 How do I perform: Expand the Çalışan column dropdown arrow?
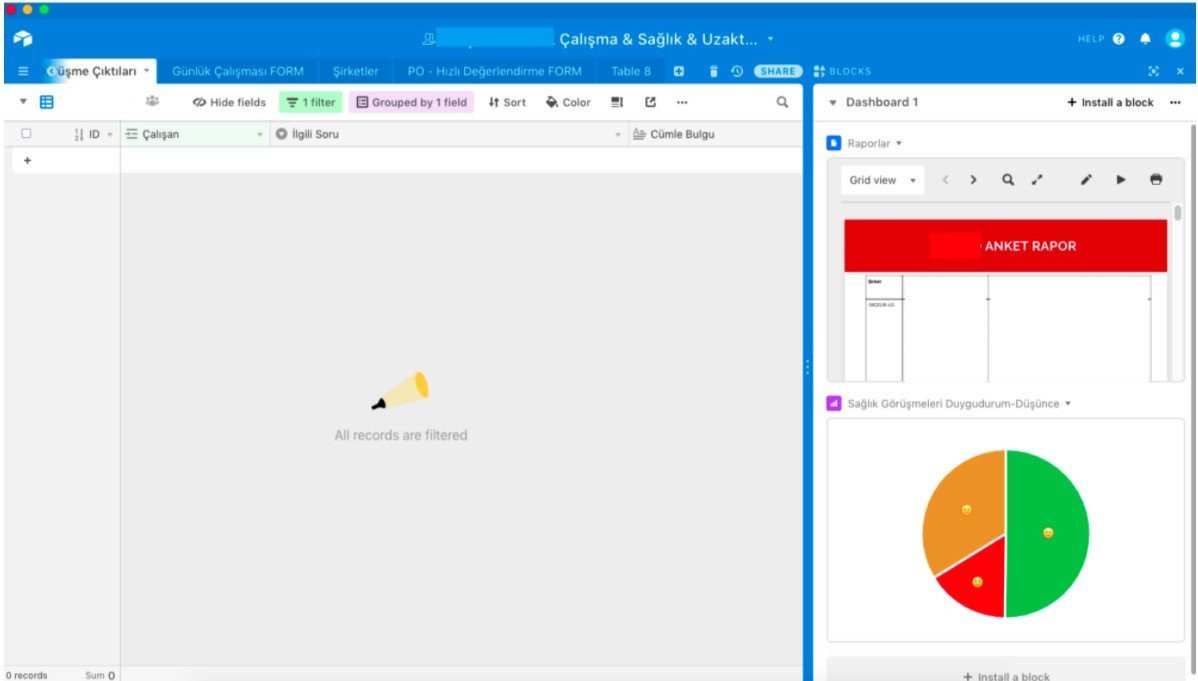click(x=260, y=134)
